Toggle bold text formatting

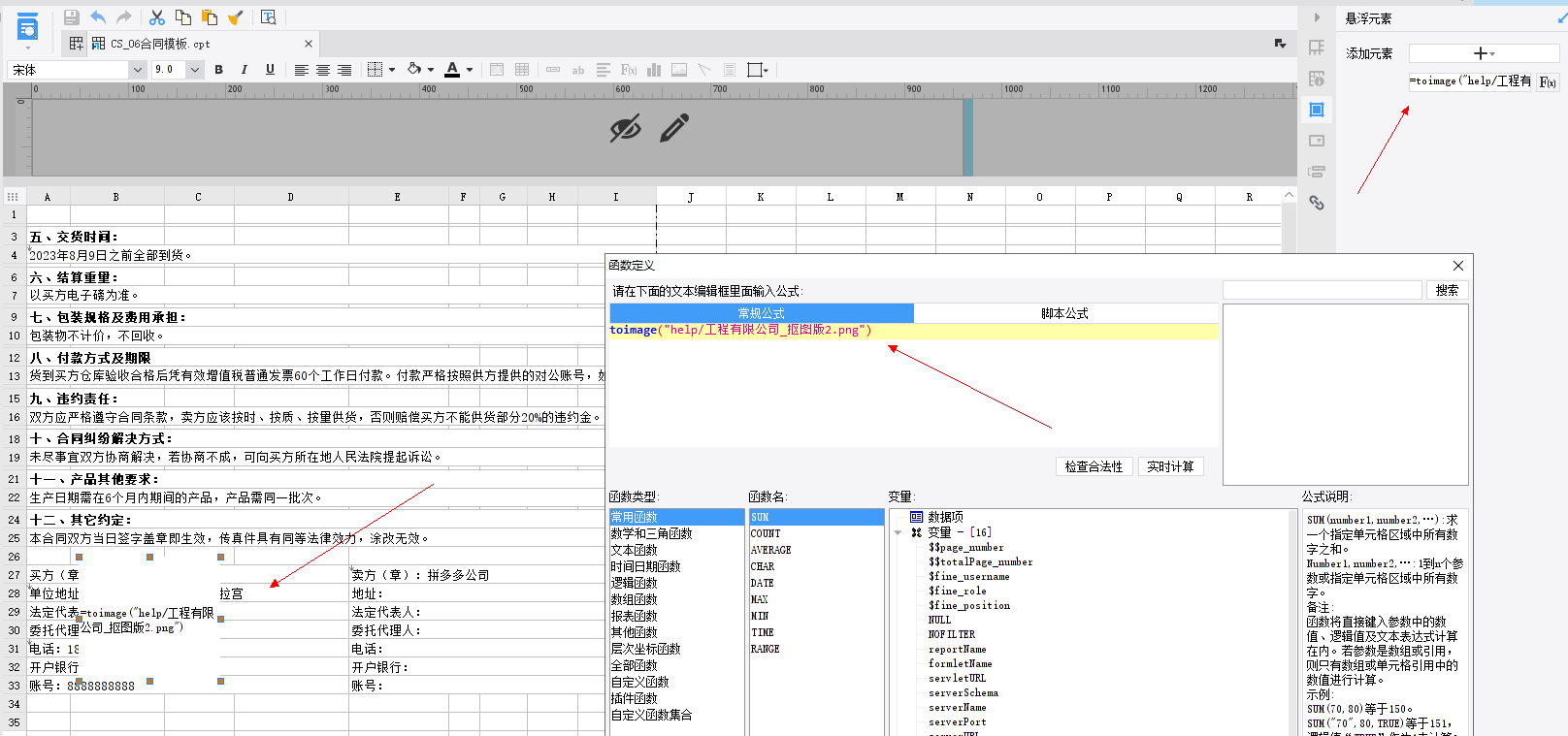click(218, 70)
